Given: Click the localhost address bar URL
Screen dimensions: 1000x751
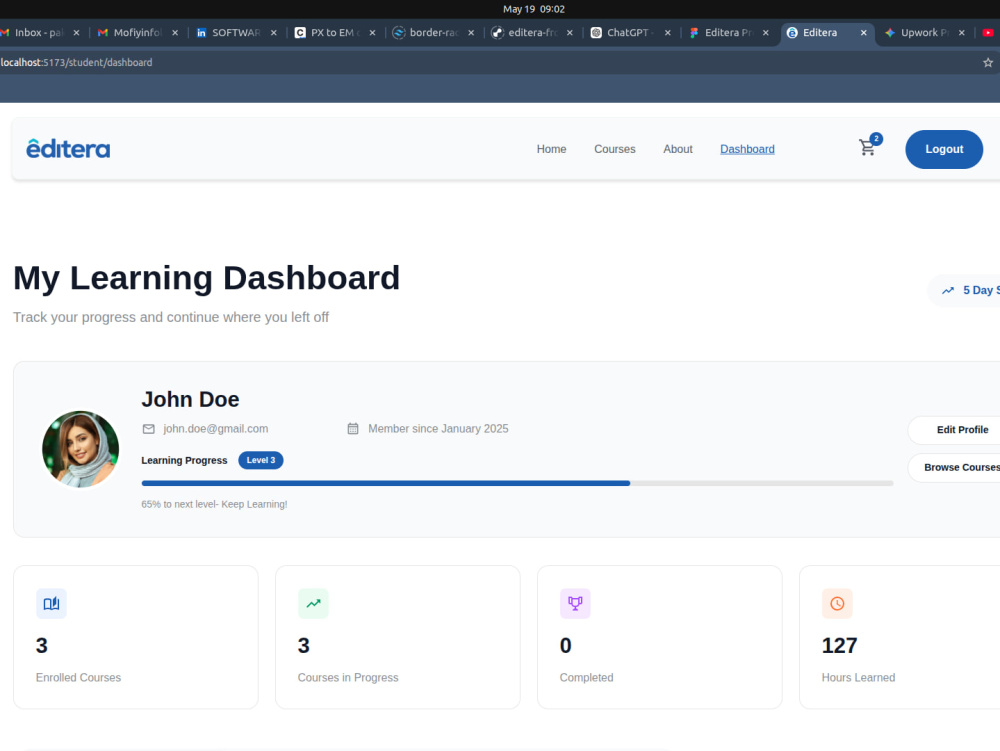Looking at the screenshot, I should (77, 62).
